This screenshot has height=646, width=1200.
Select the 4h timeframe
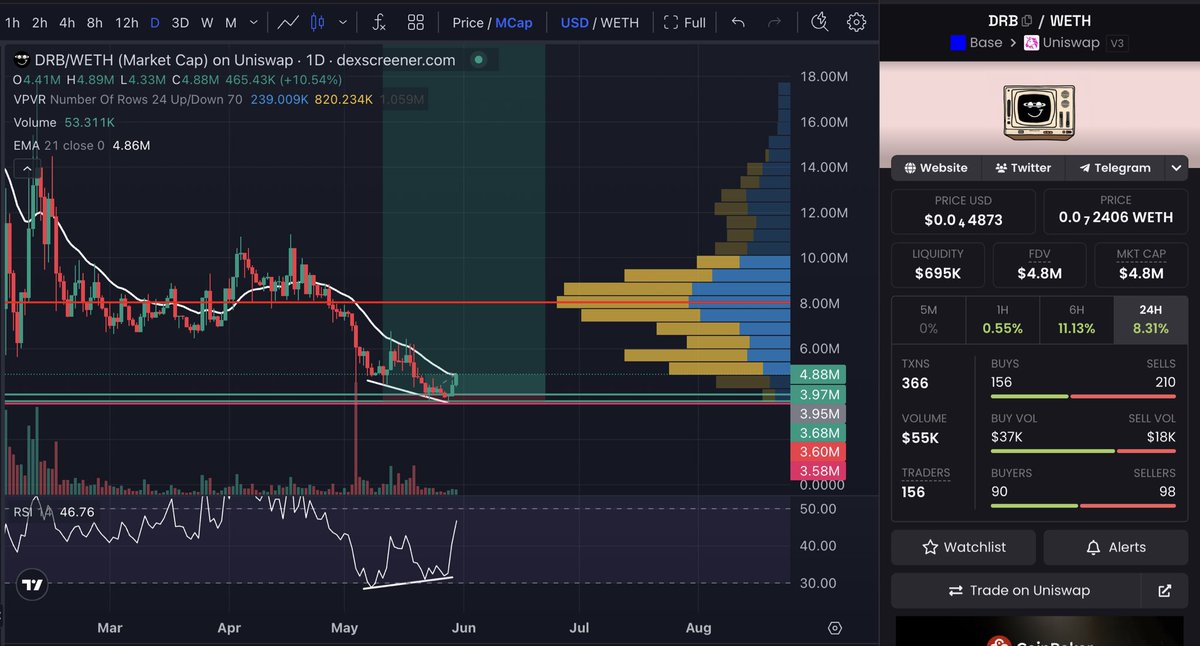click(67, 22)
